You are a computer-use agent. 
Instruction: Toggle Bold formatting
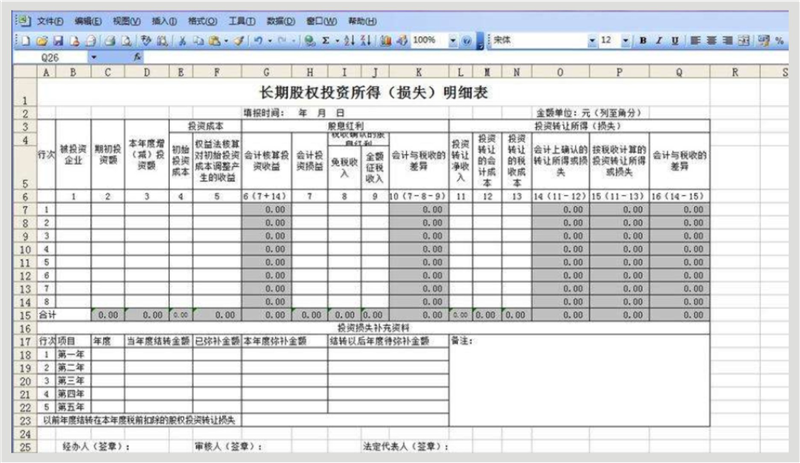click(x=643, y=40)
